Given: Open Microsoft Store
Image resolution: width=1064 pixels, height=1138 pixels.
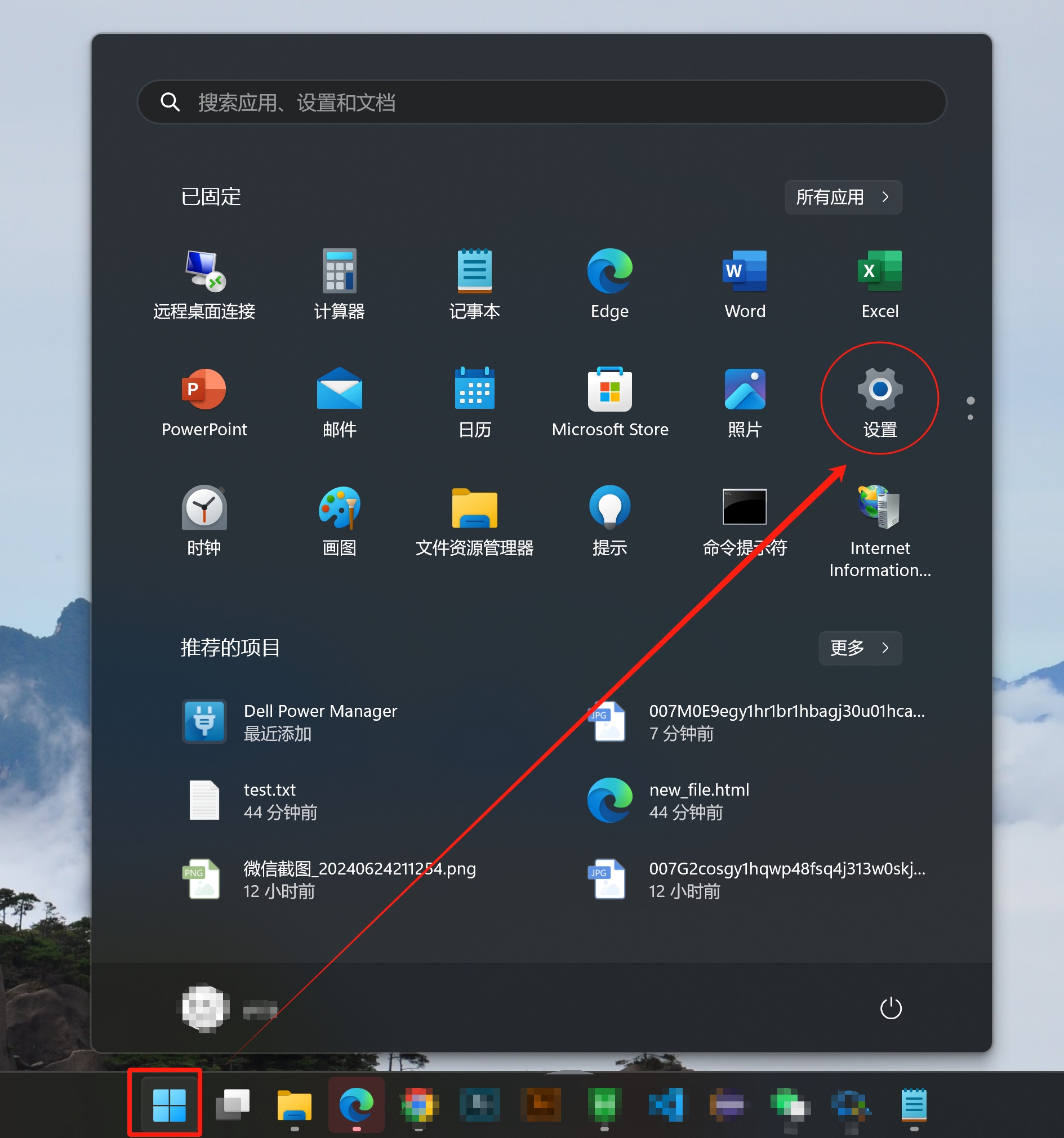Looking at the screenshot, I should 609,403.
